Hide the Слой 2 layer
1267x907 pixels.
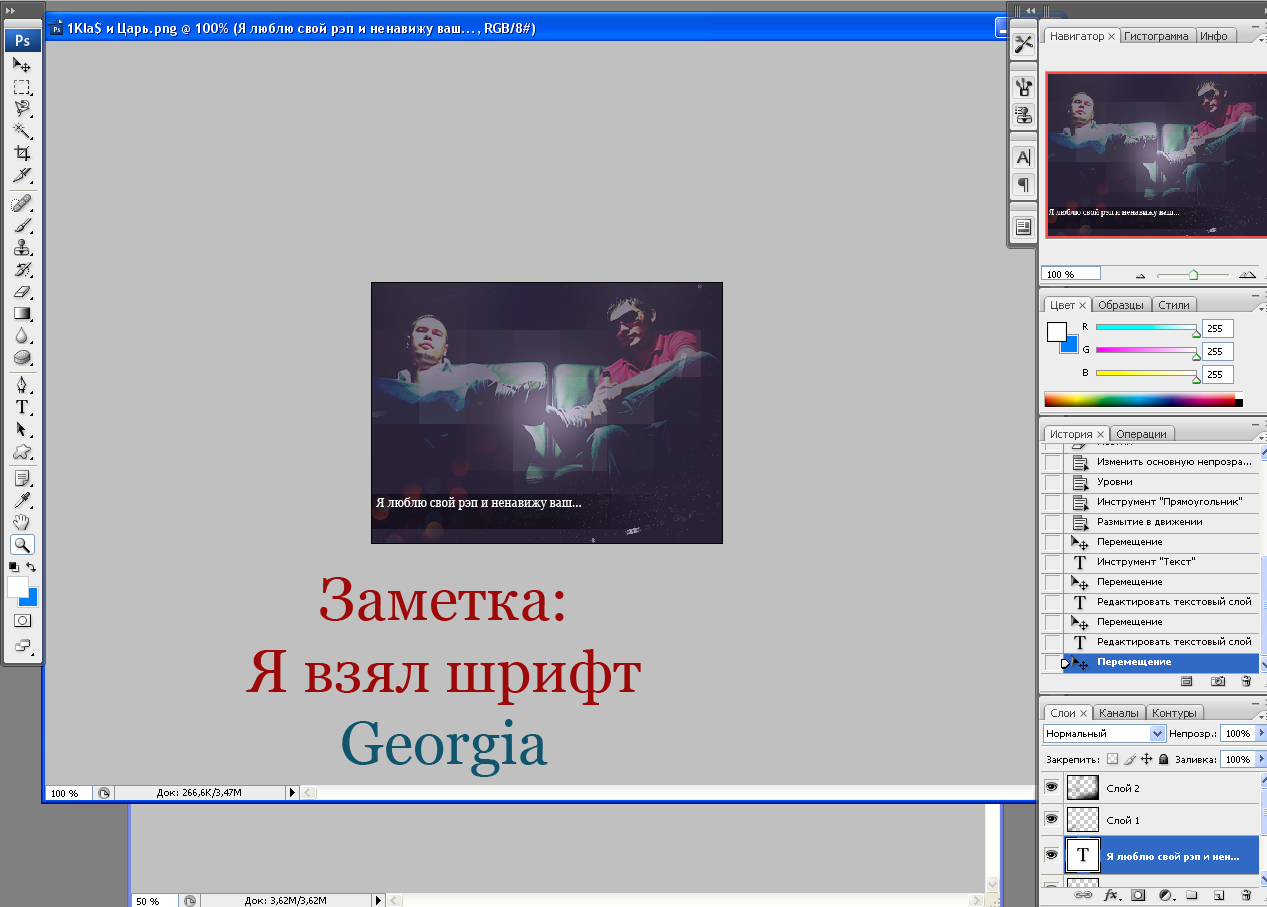coord(1051,788)
